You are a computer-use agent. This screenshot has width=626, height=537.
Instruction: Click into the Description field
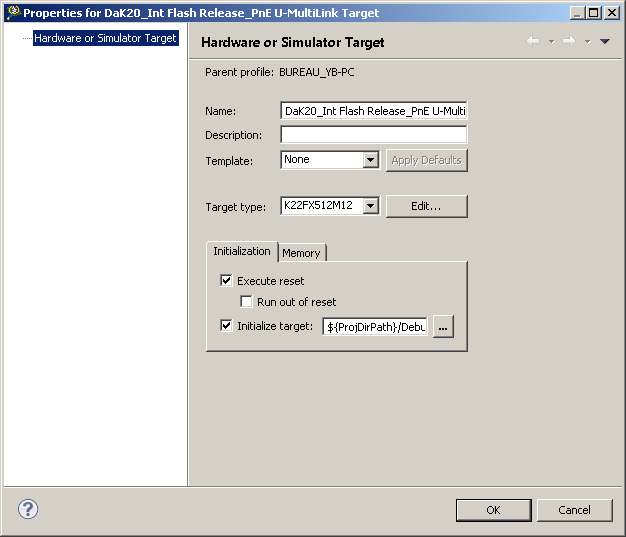pyautogui.click(x=374, y=135)
